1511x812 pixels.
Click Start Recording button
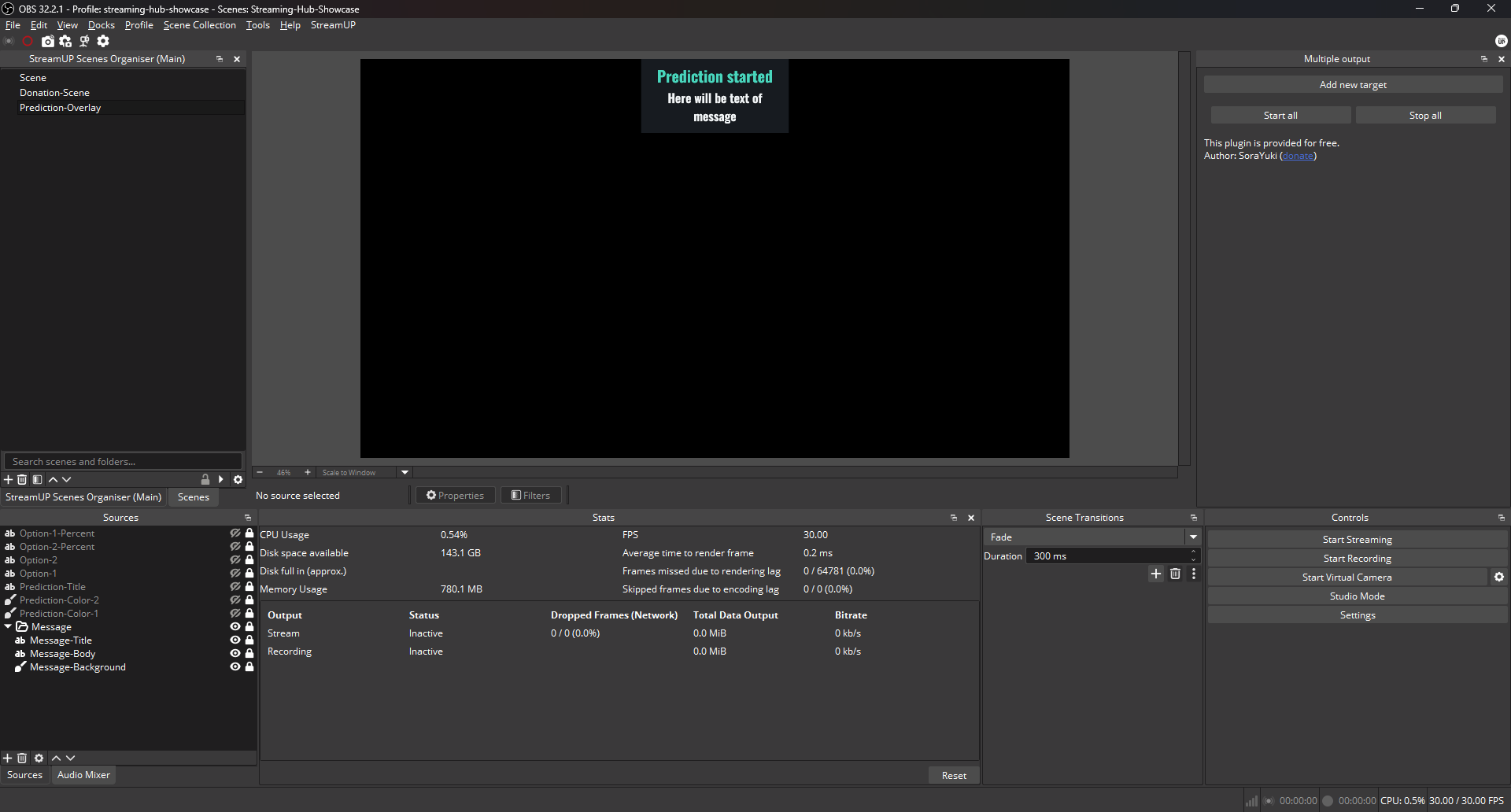tap(1358, 559)
